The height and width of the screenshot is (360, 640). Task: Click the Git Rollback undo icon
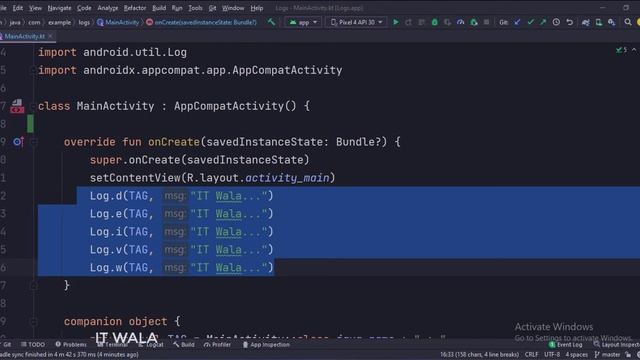coord(569,22)
